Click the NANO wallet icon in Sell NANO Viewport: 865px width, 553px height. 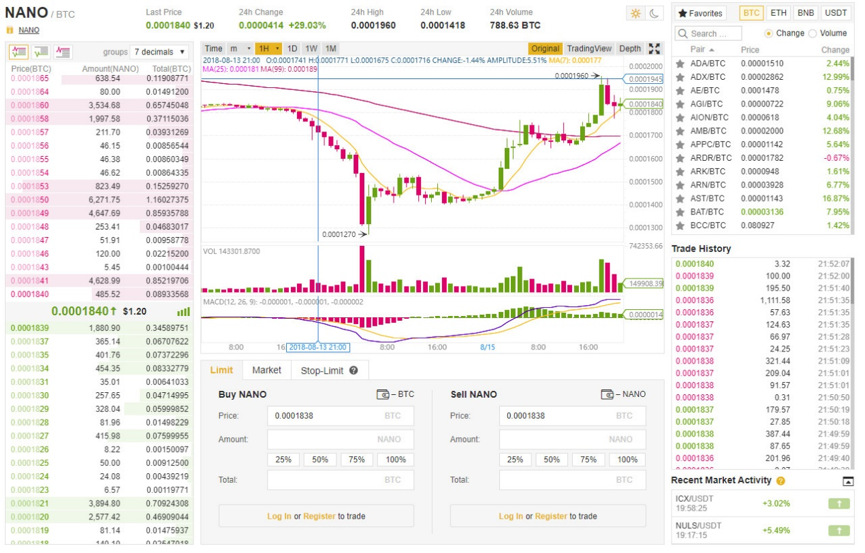tap(607, 395)
